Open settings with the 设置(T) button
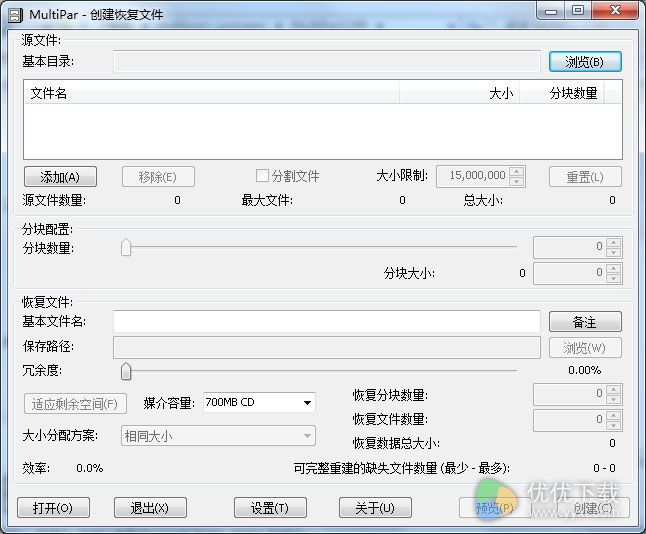This screenshot has height=534, width=646. click(x=270, y=508)
